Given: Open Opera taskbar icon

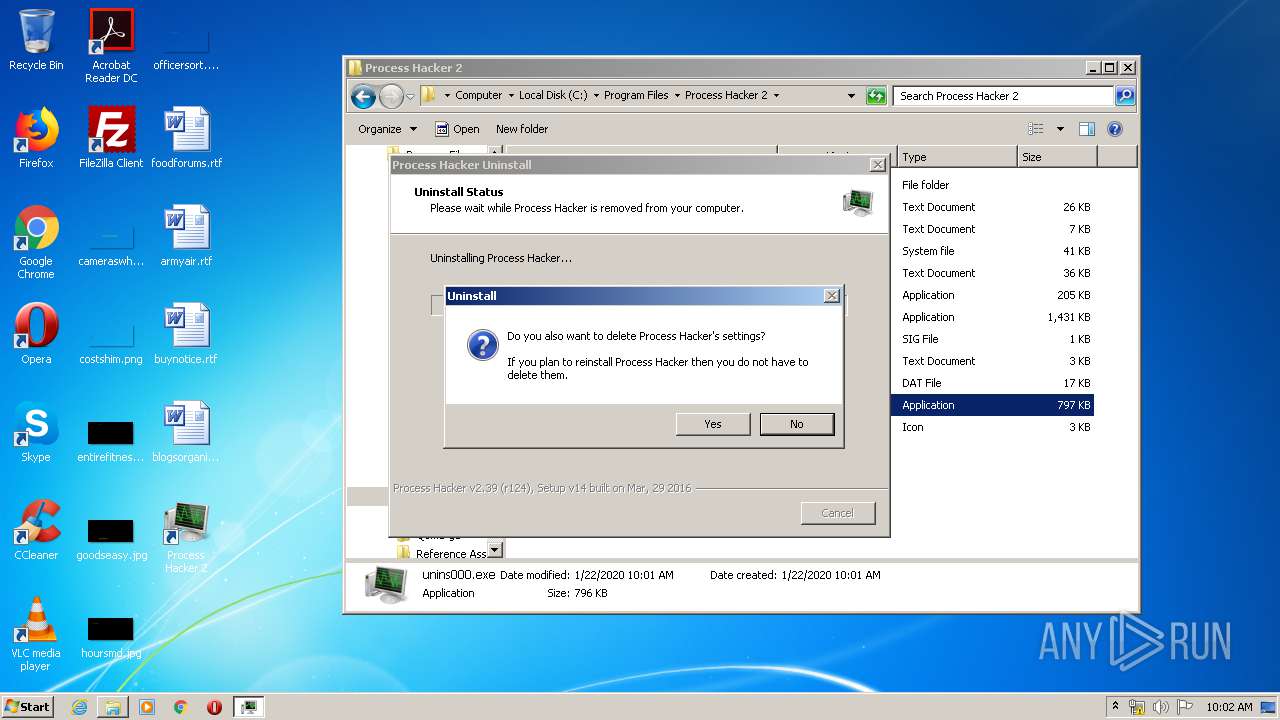Looking at the screenshot, I should pos(214,706).
